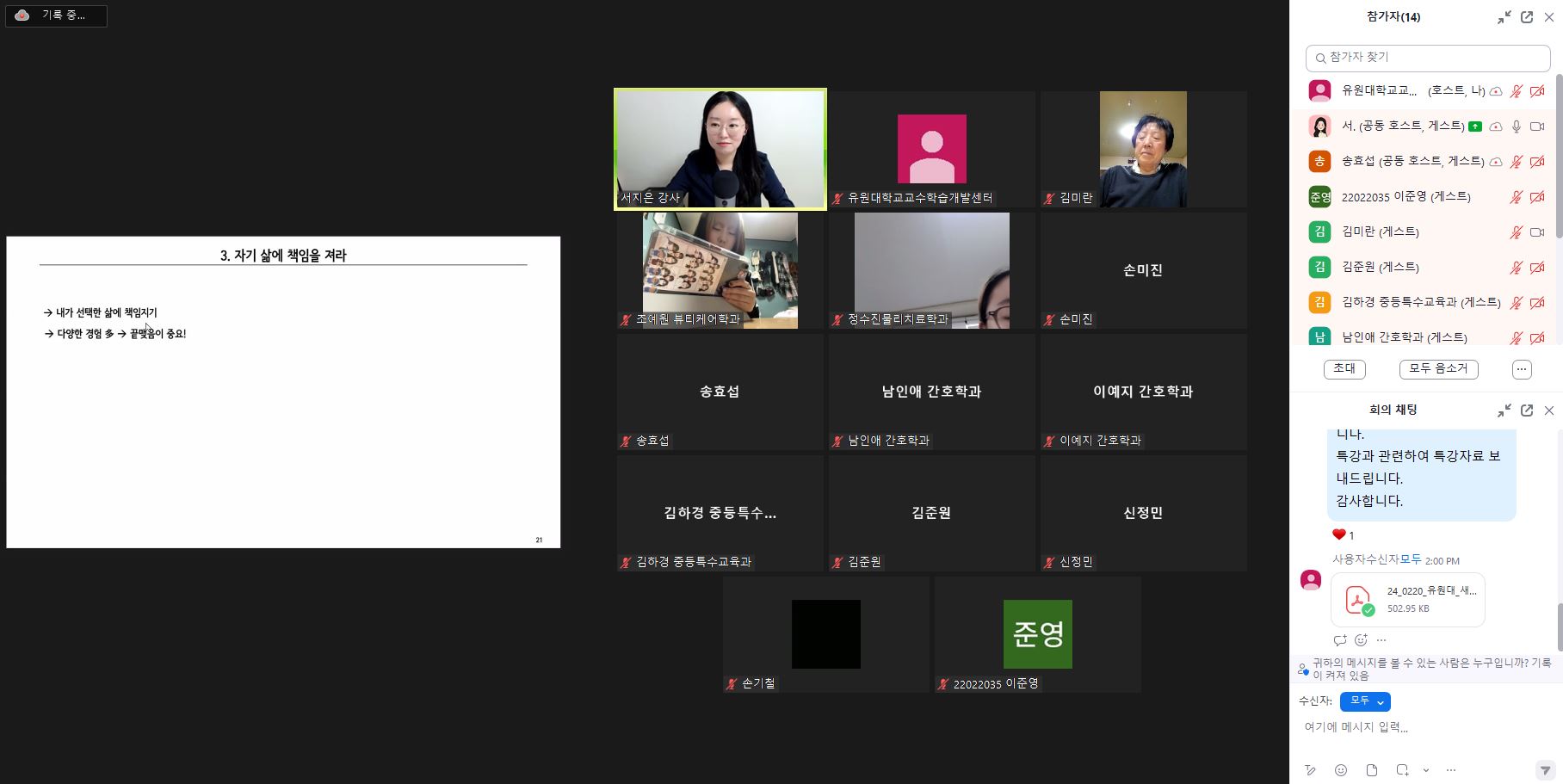The height and width of the screenshot is (784, 1563).
Task: Click the 초대 button to invite participants
Action: tap(1344, 368)
